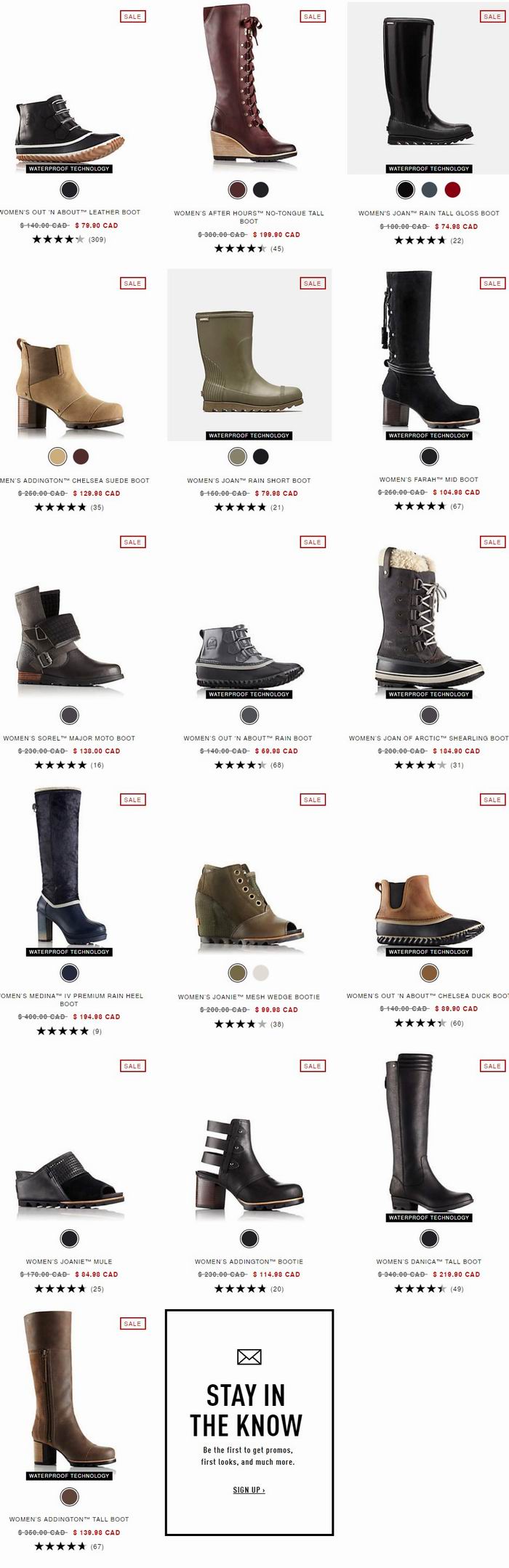Open Women's Joanie Mule product link
The image size is (509, 1568).
click(x=69, y=1261)
